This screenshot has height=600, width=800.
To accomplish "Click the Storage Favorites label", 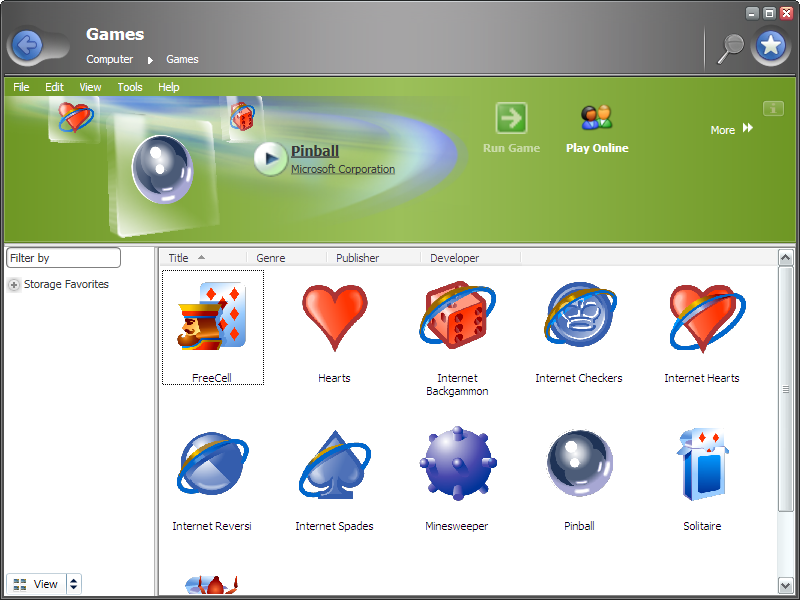I will coord(66,284).
